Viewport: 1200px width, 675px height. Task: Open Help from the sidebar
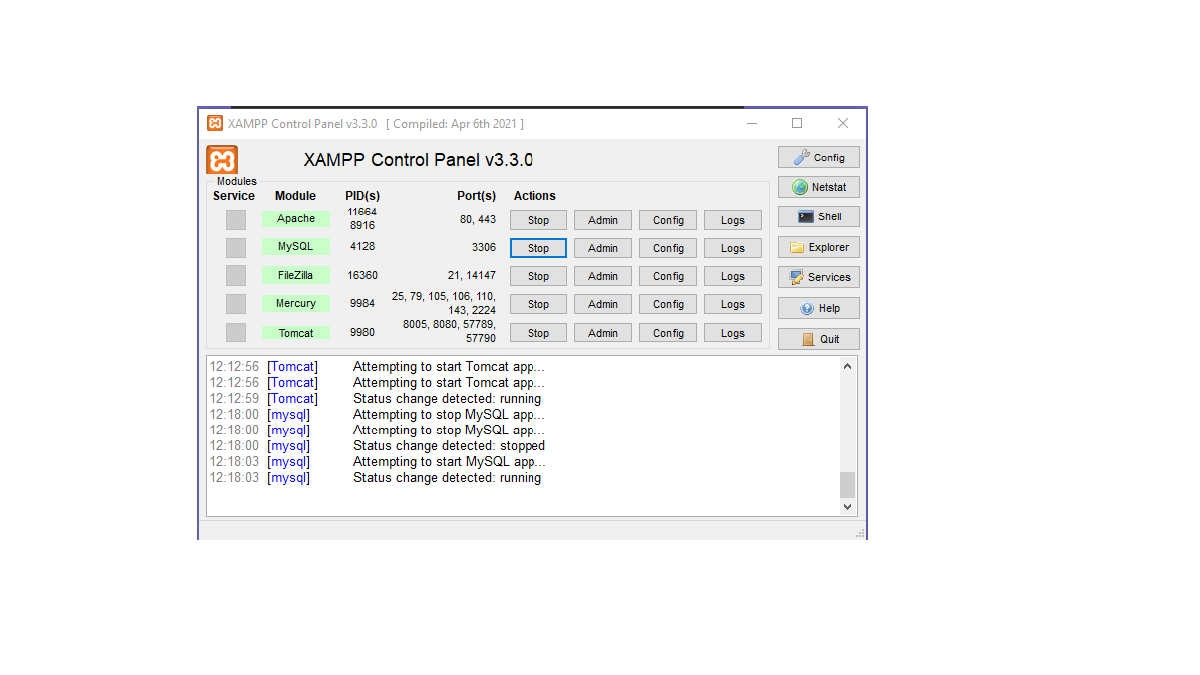pos(819,309)
